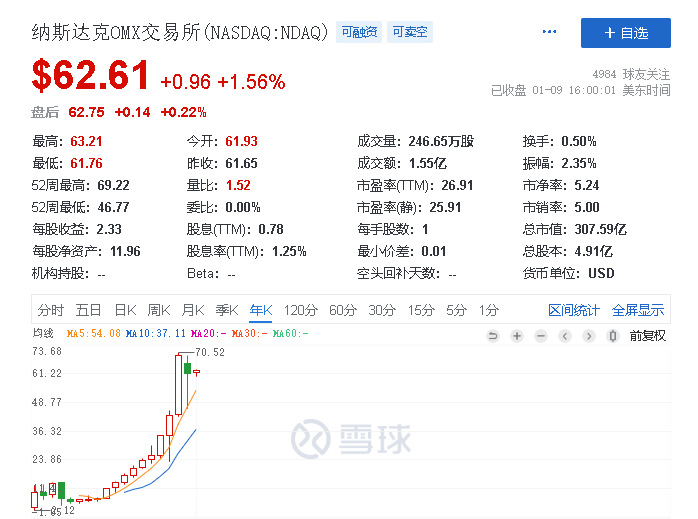Screen dimensions: 698x519
Task: Select the 年K chart tab
Action: tap(261, 310)
